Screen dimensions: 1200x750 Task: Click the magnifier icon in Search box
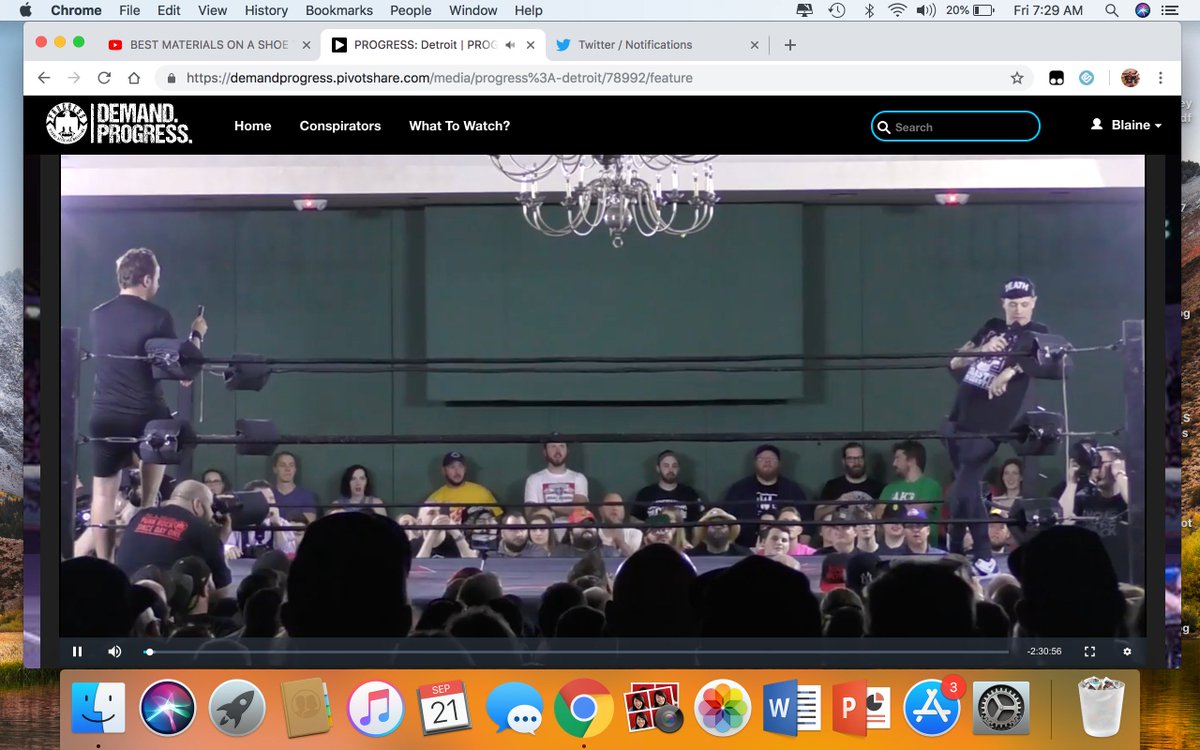(883, 127)
